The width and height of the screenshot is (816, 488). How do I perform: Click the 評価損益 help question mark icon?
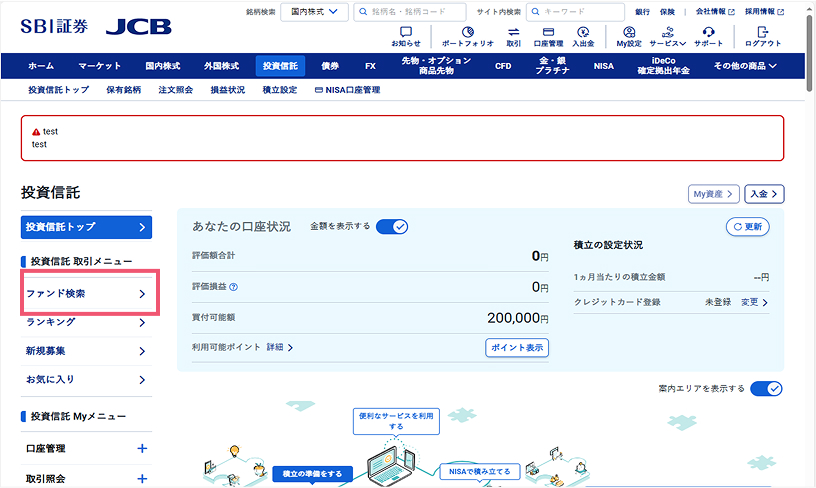[234, 287]
